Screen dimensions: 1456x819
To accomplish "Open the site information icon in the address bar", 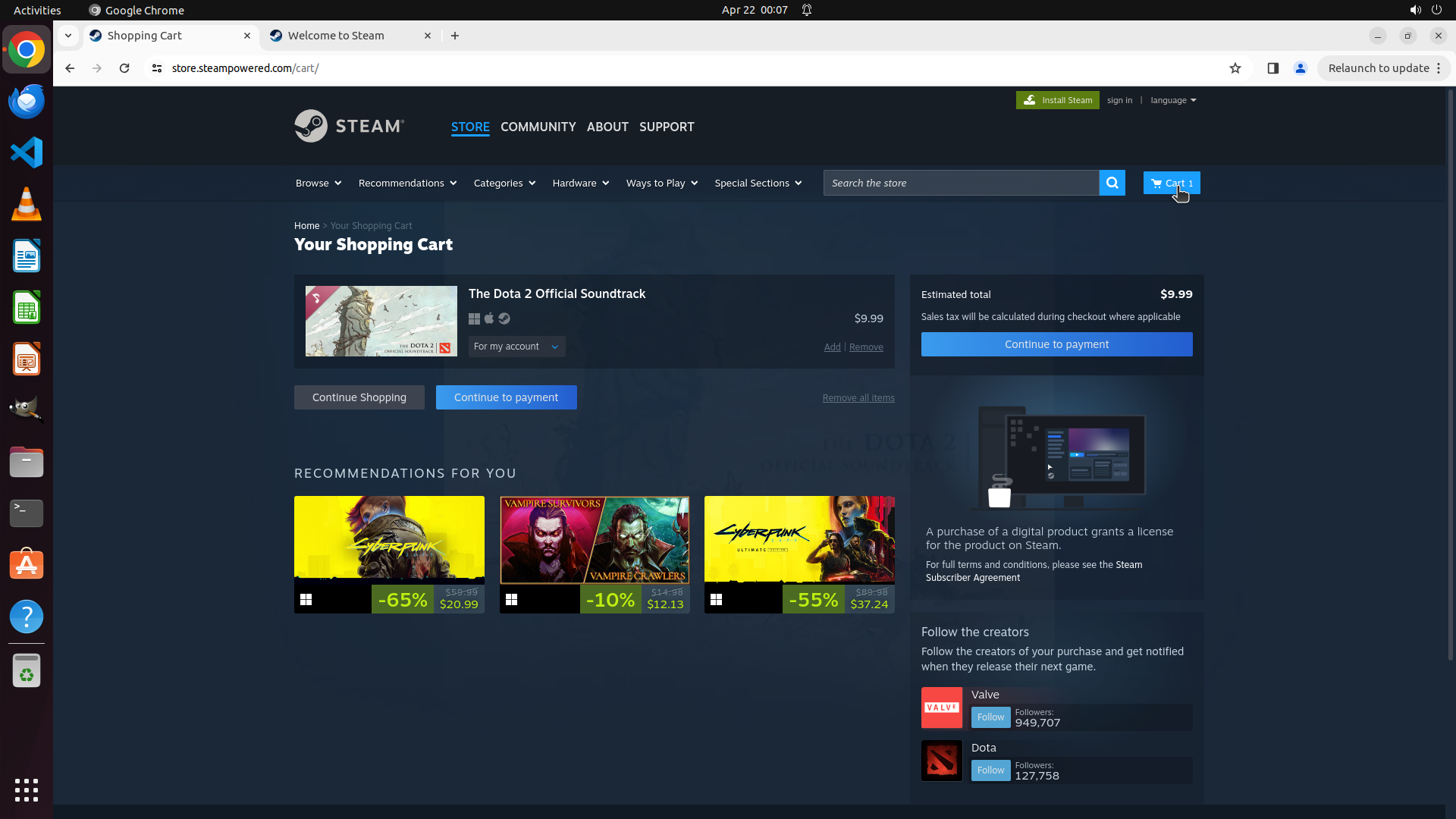I will (156, 68).
